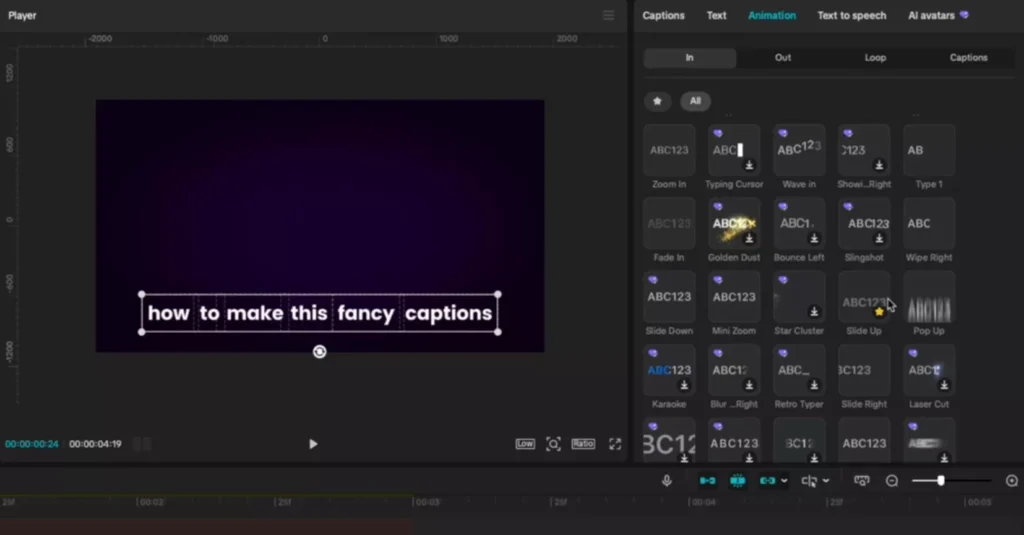
Task: Click the zoom out timeline minus icon
Action: click(x=892, y=481)
